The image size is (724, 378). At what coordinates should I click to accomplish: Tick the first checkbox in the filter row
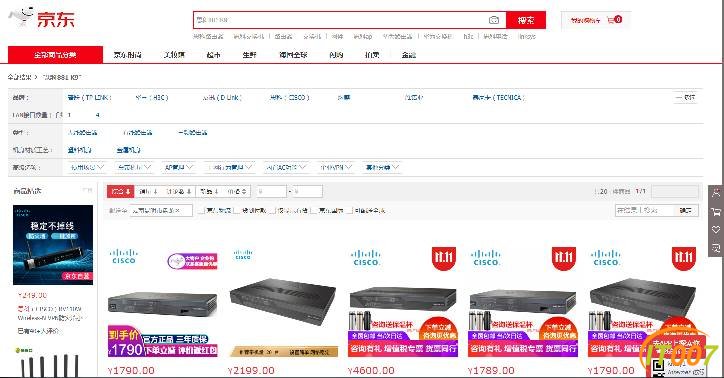[x=202, y=210]
